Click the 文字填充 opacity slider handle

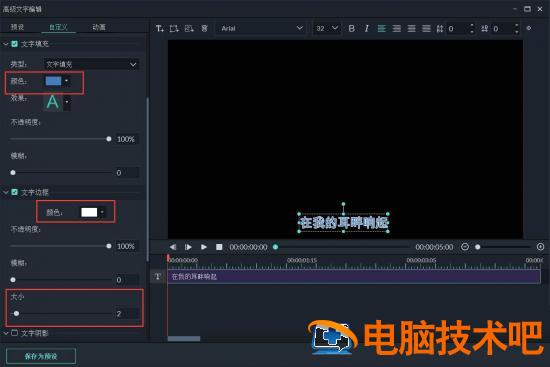point(109,139)
